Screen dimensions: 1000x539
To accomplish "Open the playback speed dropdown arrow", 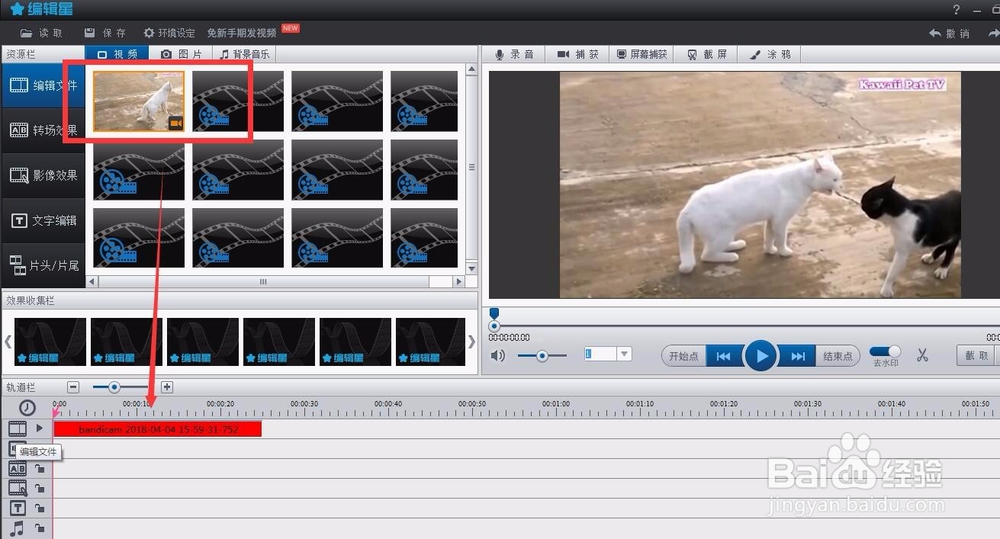I will pos(624,354).
